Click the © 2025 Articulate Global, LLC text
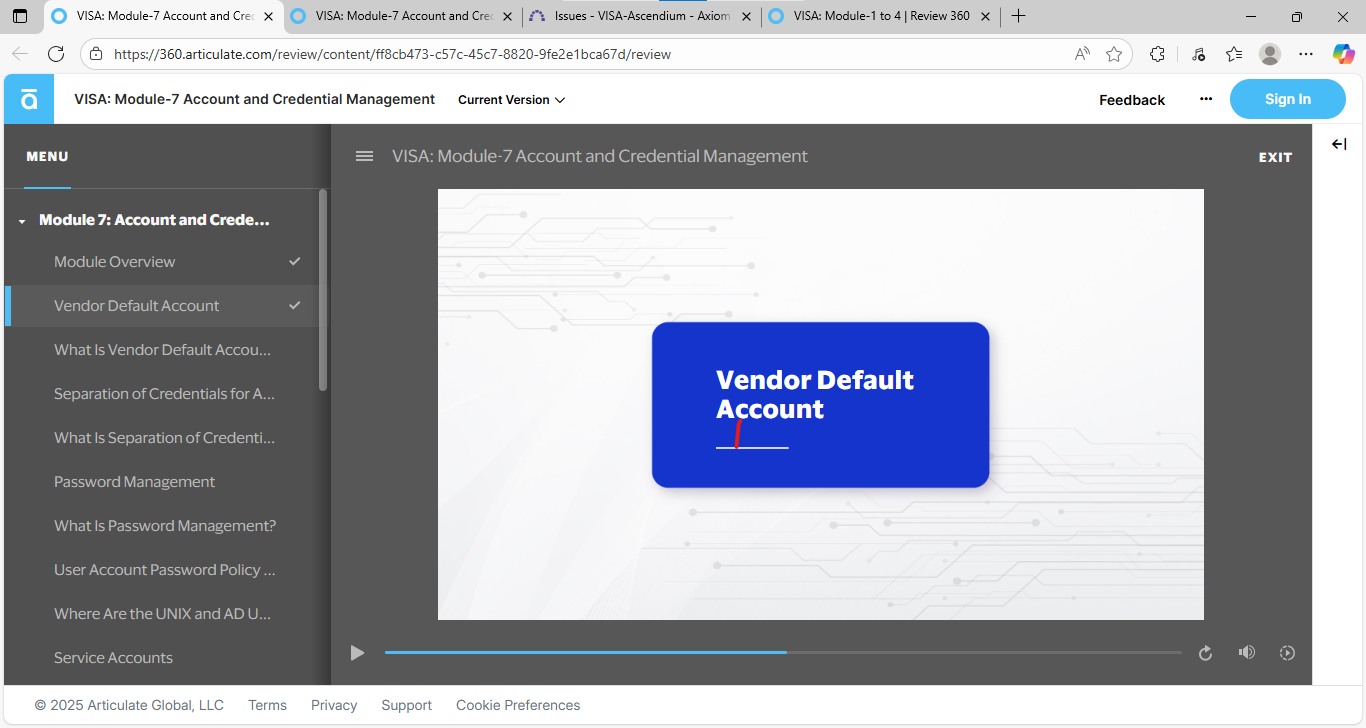The height and width of the screenshot is (728, 1366). [129, 705]
